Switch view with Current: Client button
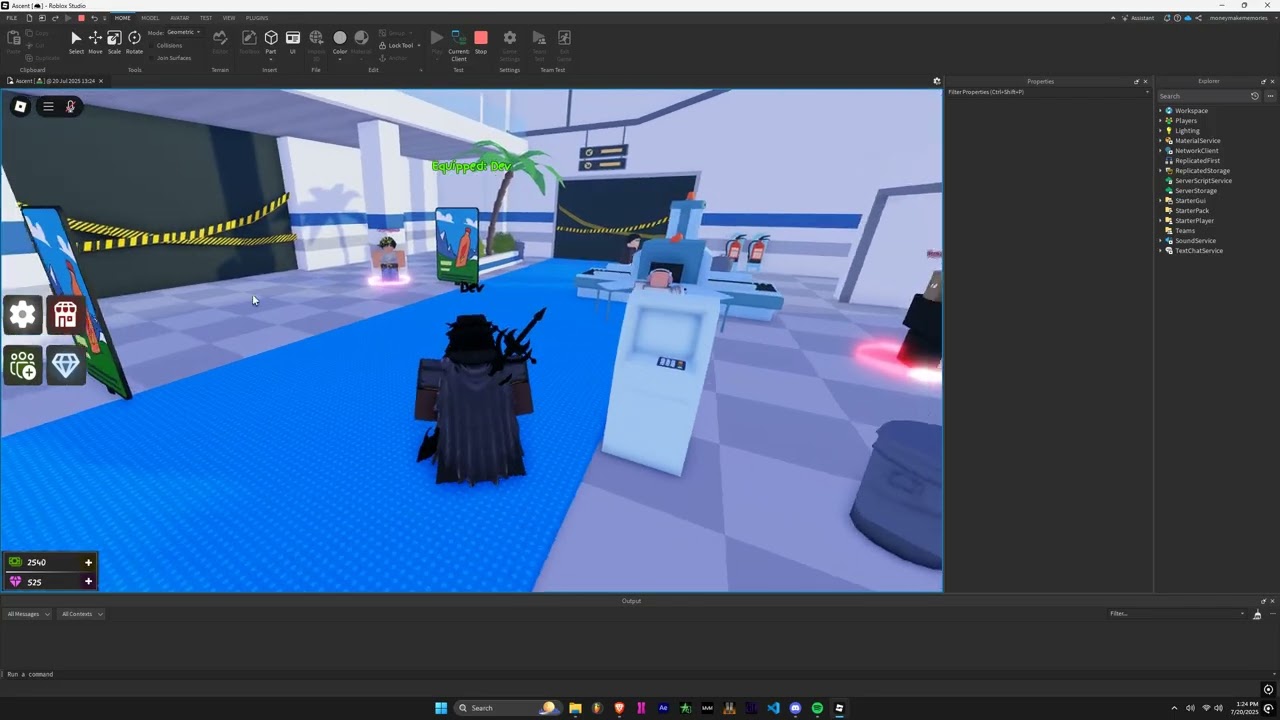 [458, 45]
